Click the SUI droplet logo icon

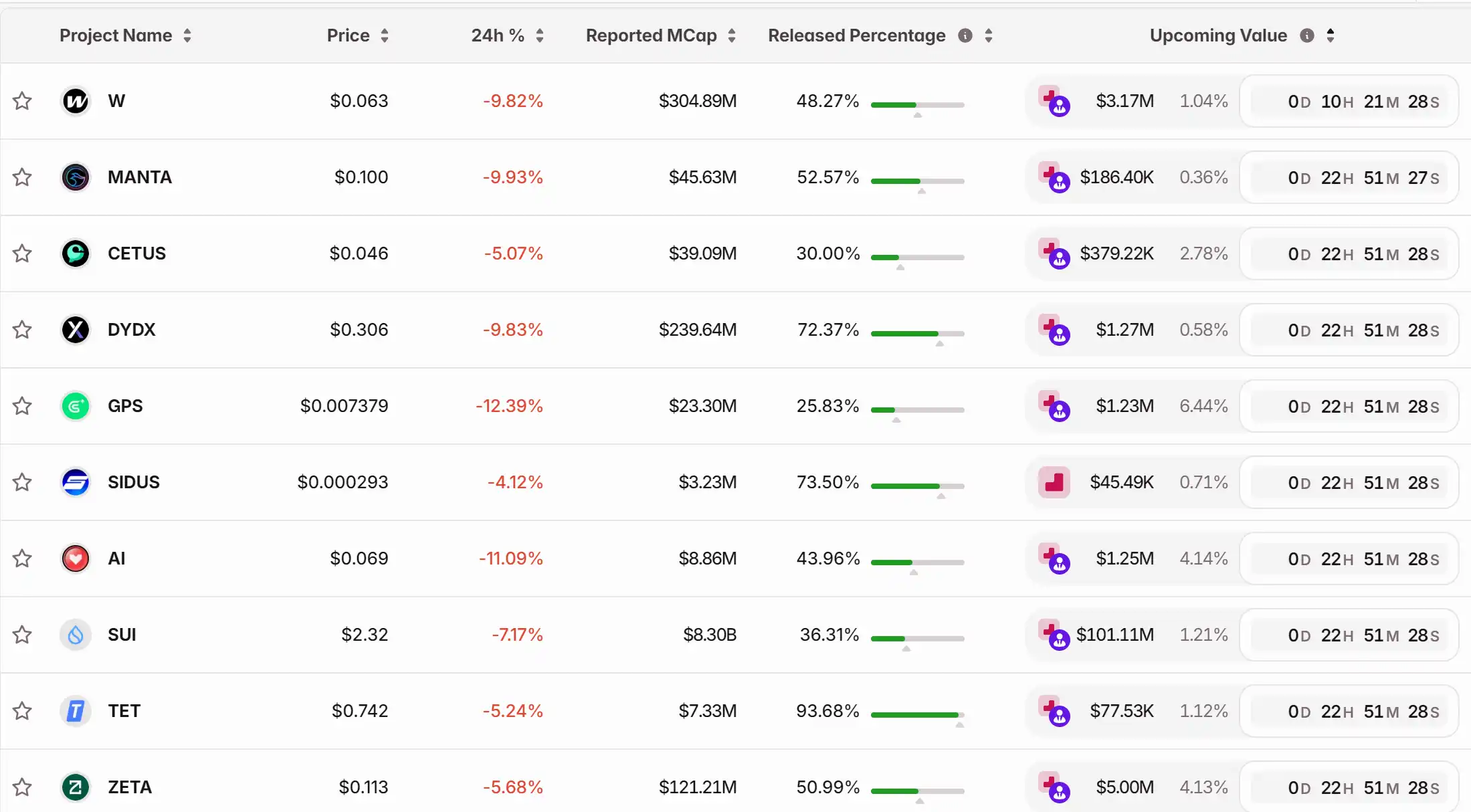point(76,635)
